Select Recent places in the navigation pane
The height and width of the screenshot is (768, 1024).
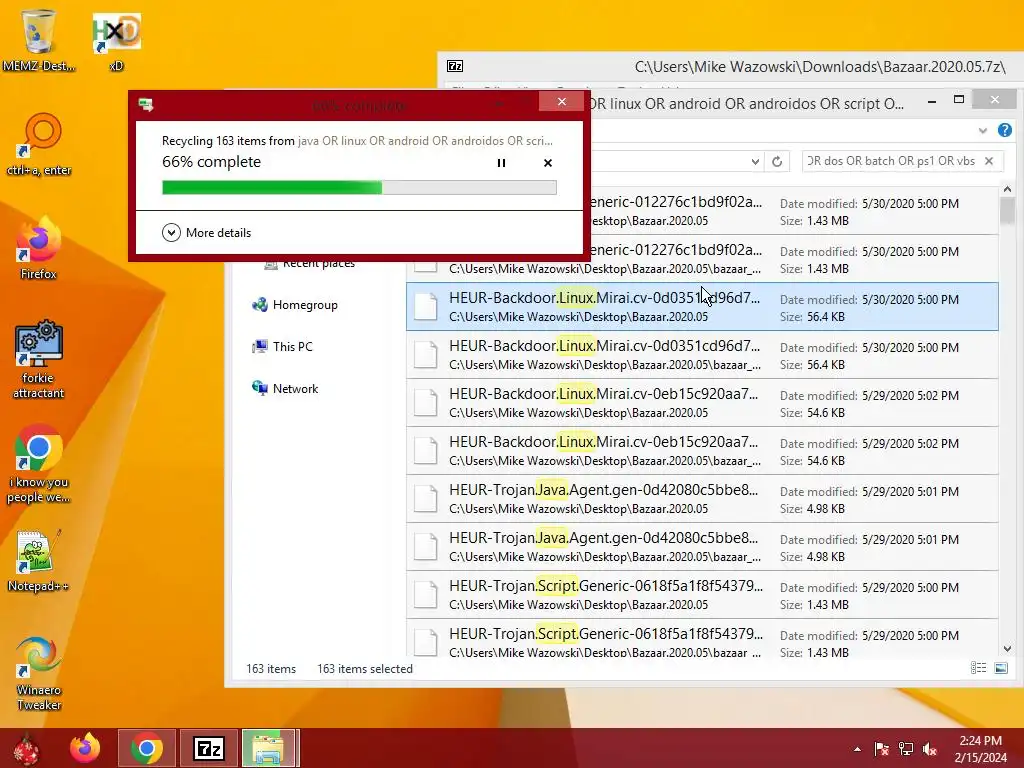pos(310,264)
